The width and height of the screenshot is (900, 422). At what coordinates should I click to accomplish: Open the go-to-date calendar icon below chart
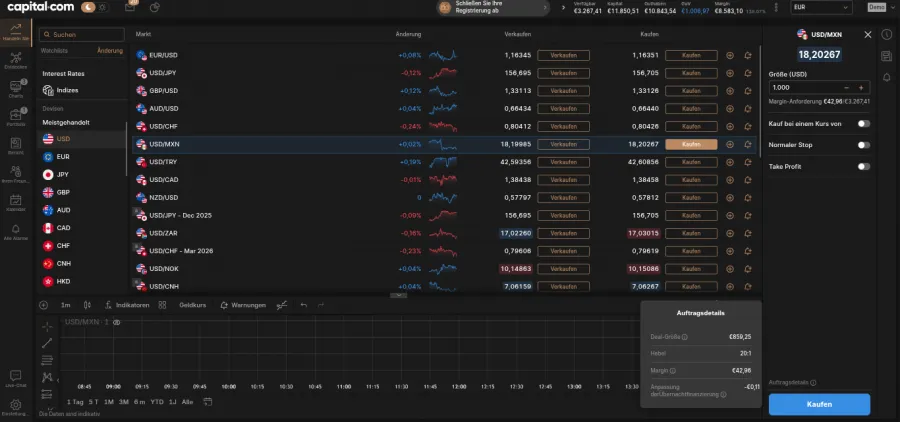[208, 401]
